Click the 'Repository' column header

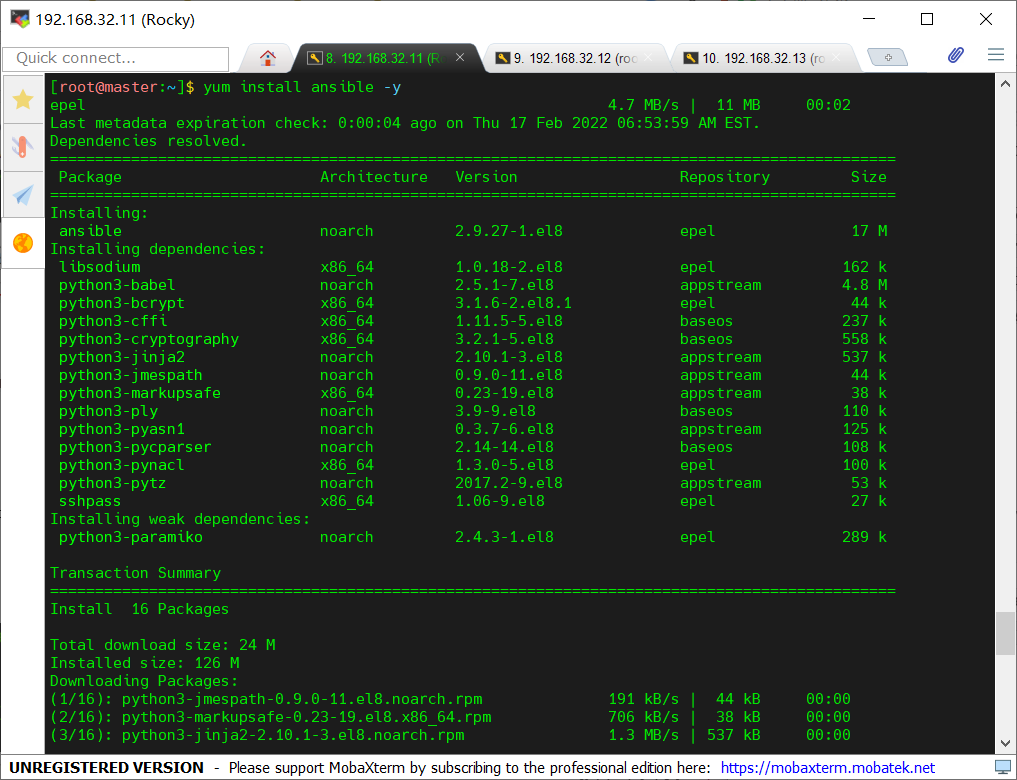pos(724,177)
